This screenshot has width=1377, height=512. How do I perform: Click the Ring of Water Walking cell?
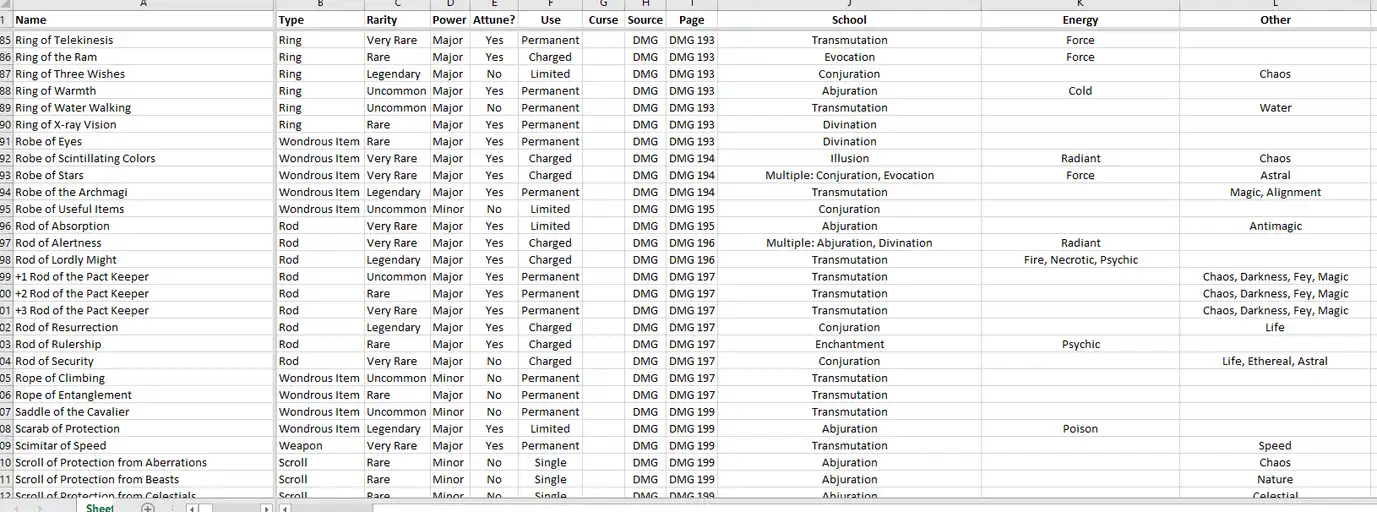pos(143,108)
